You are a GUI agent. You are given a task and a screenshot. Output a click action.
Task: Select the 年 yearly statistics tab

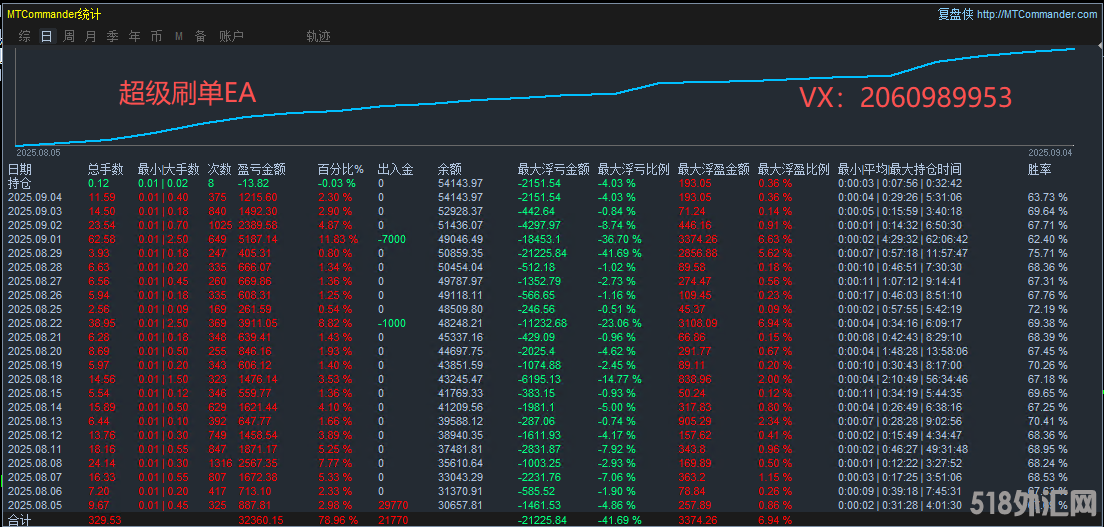coord(134,36)
